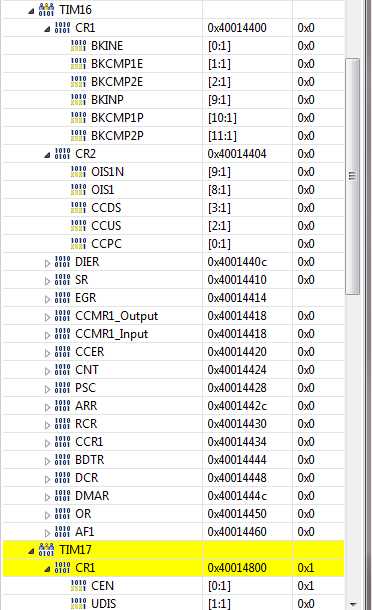Image resolution: width=372 pixels, height=610 pixels.
Task: Collapse the TIM16 CR2 register
Action: pyautogui.click(x=47, y=156)
